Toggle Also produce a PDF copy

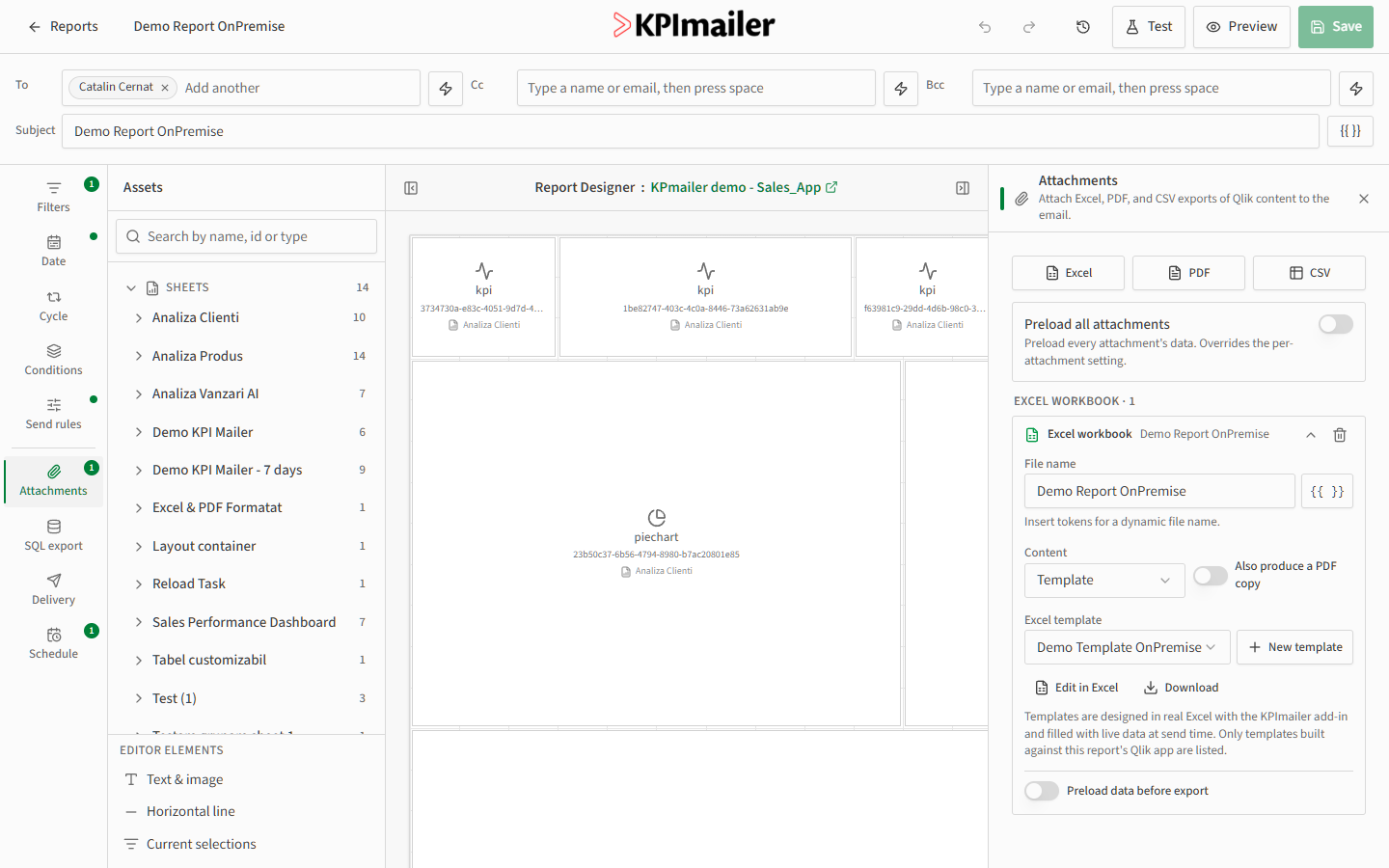click(x=1211, y=576)
